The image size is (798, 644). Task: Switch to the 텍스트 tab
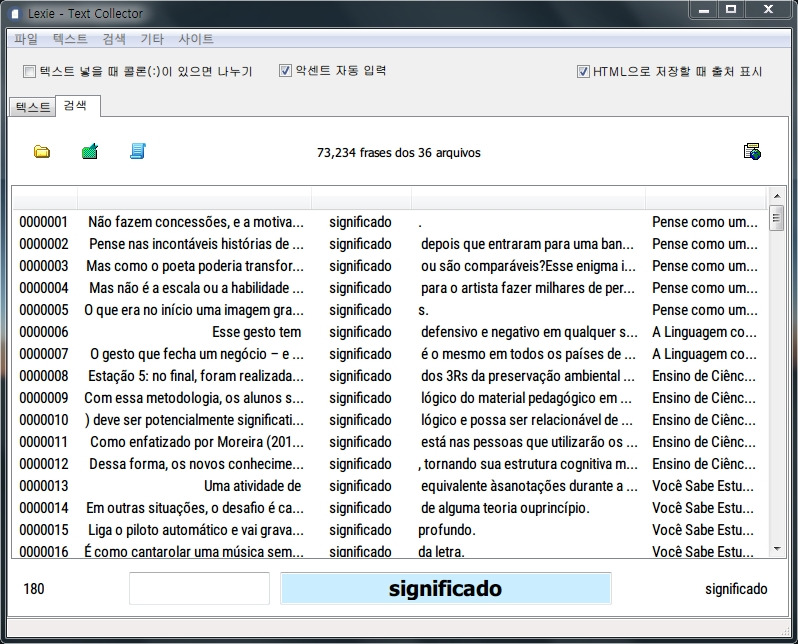33,107
